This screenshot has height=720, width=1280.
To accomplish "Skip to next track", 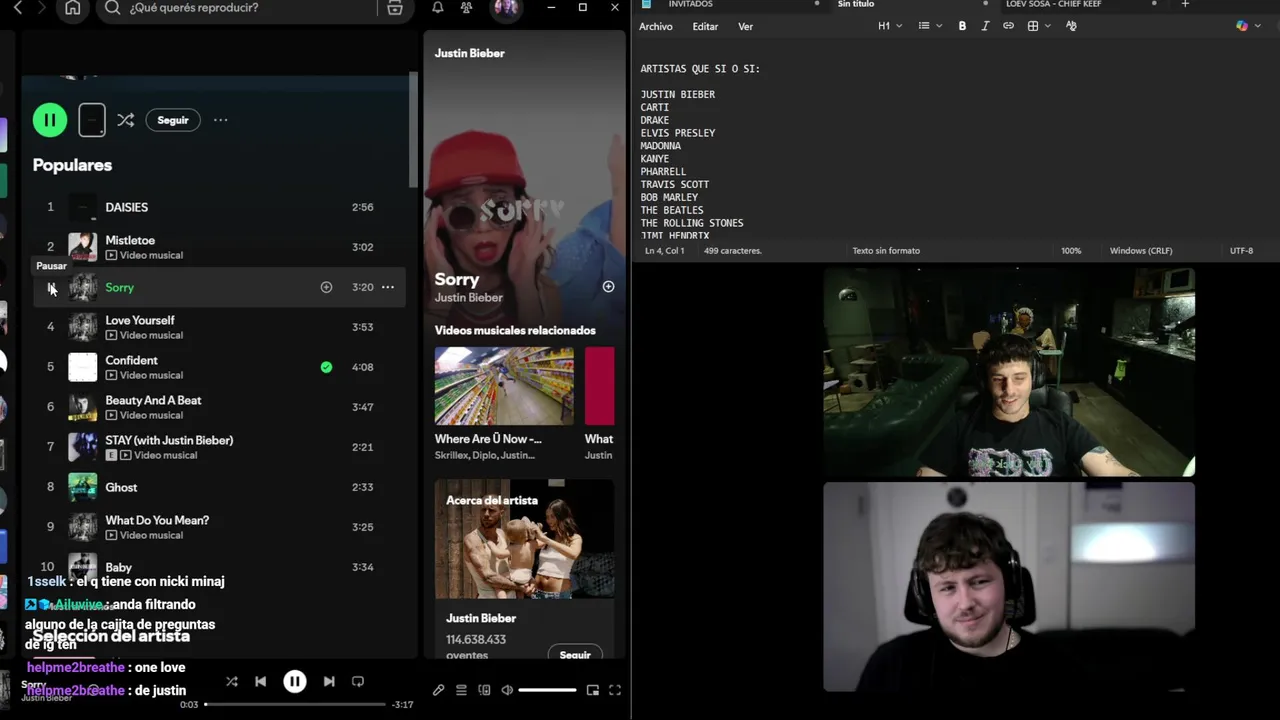I will (x=329, y=681).
